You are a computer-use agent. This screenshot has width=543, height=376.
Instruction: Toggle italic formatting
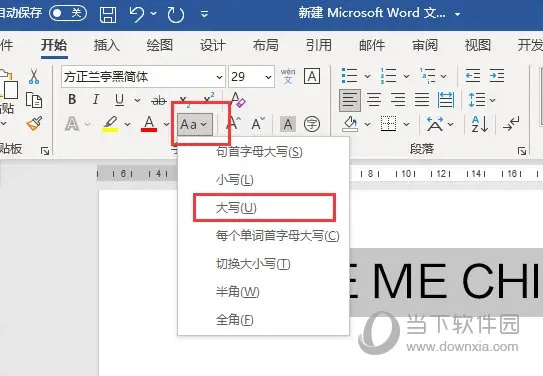(96, 100)
